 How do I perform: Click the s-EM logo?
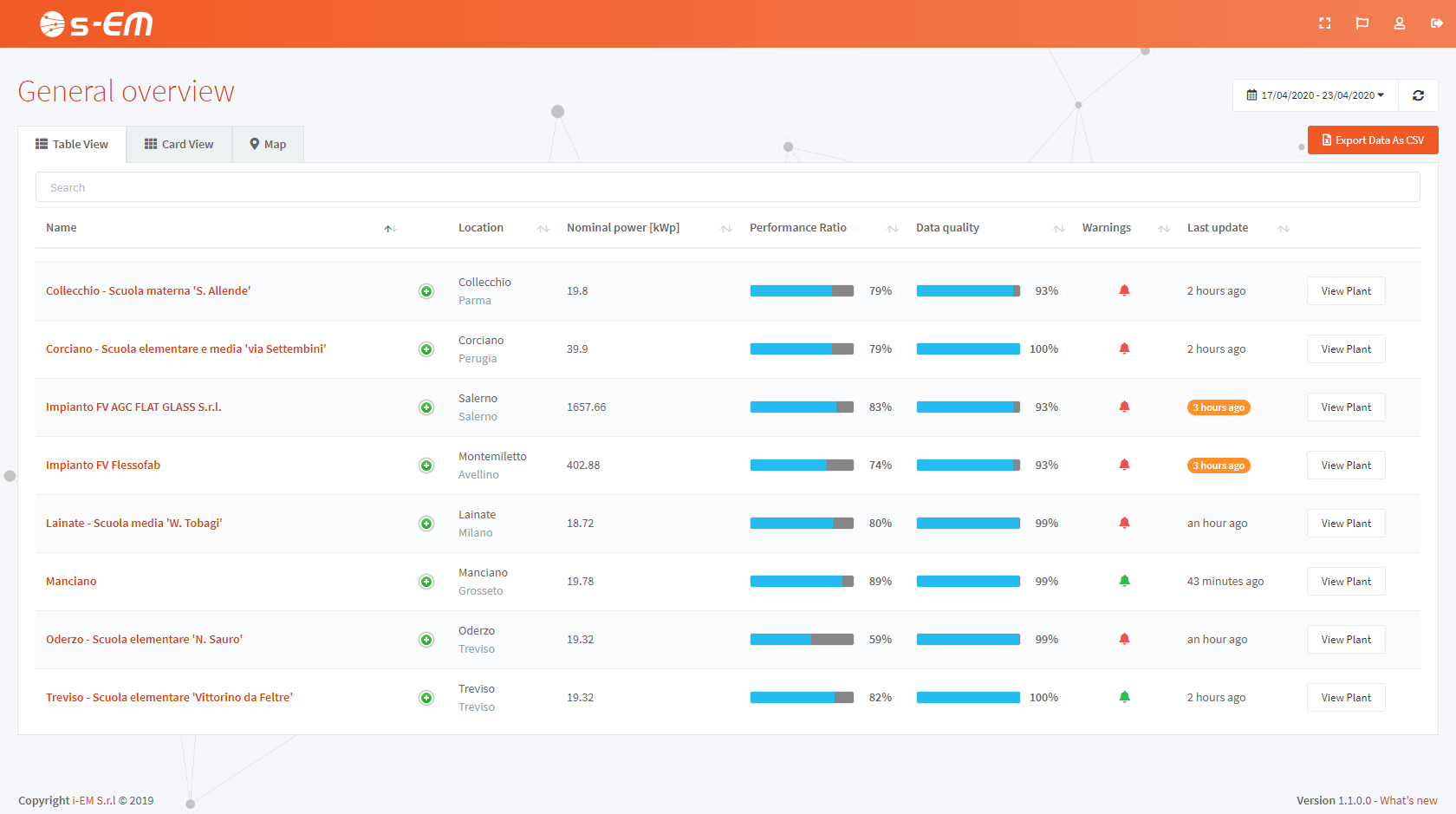pos(96,24)
